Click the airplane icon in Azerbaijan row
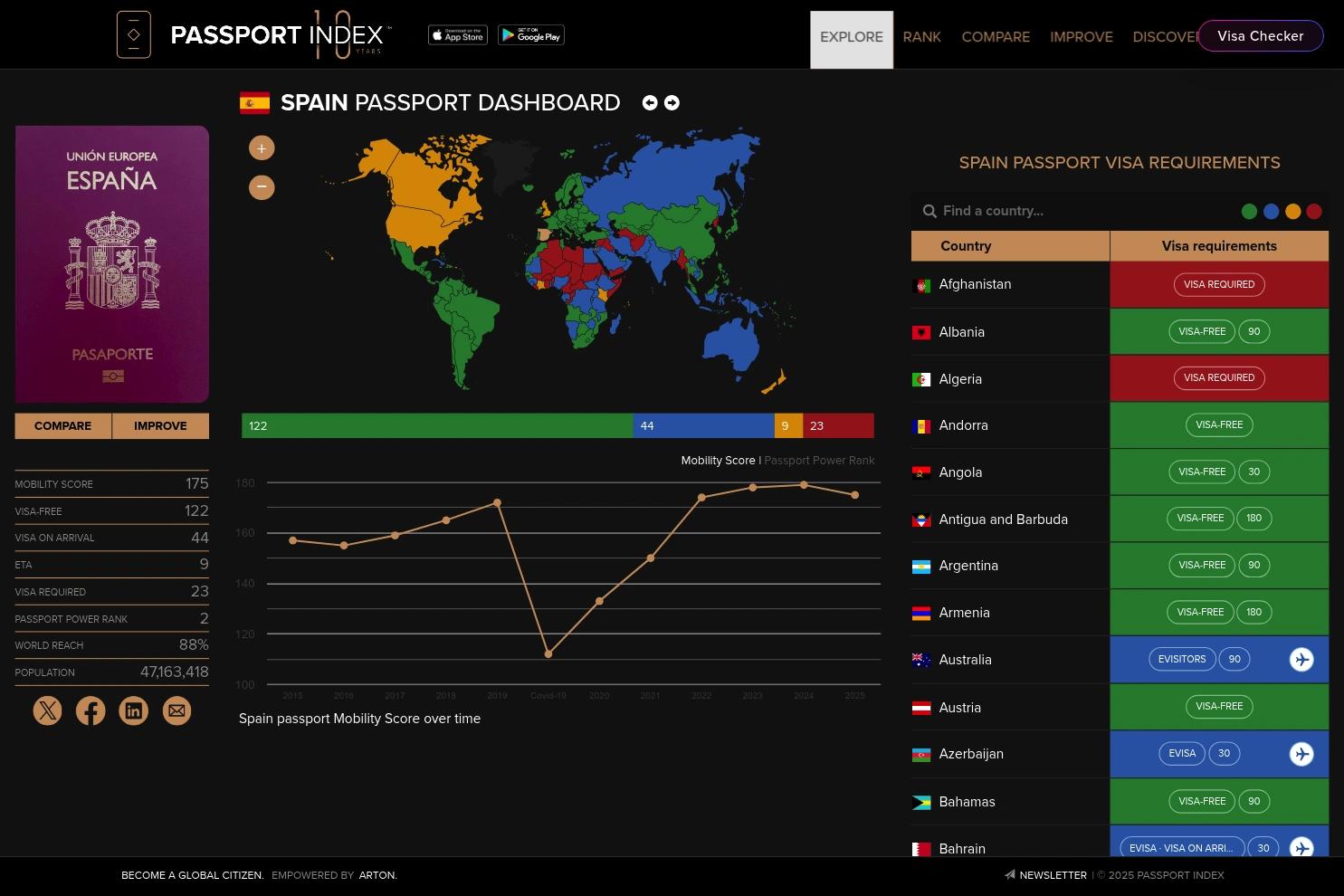The height and width of the screenshot is (896, 1344). pos(1301,754)
